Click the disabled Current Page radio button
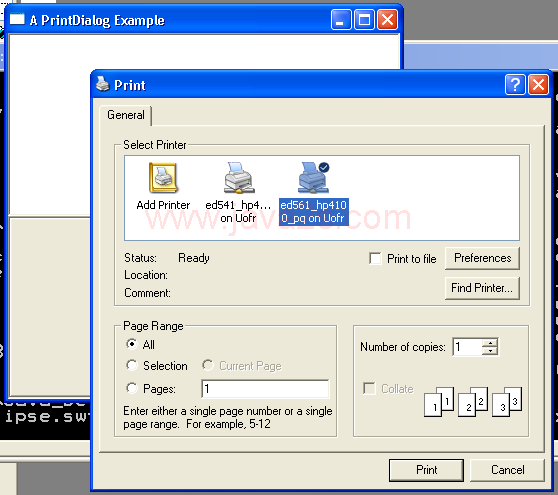 208,365
